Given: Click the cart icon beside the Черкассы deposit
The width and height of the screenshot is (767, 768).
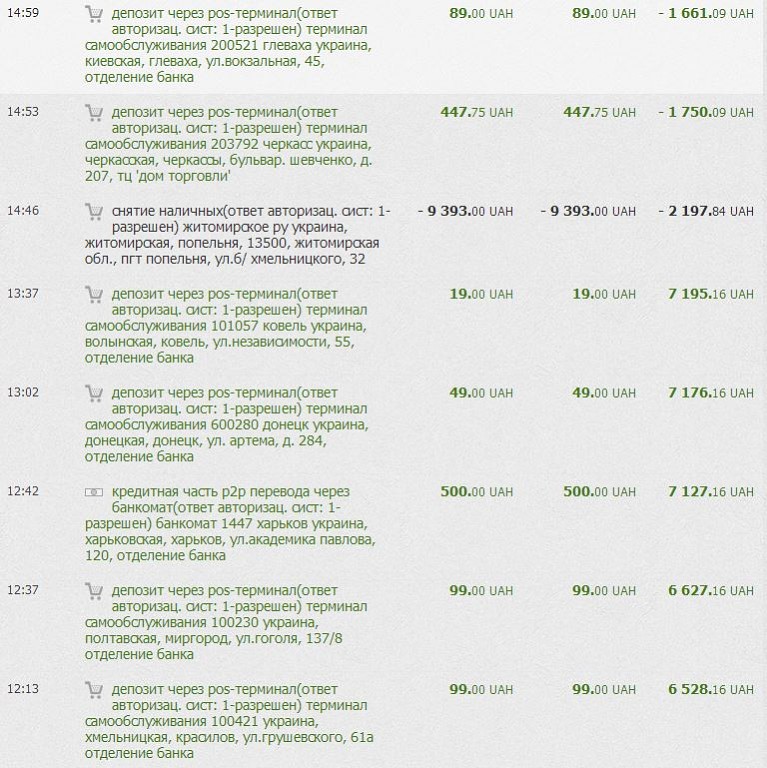Looking at the screenshot, I should [x=95, y=112].
